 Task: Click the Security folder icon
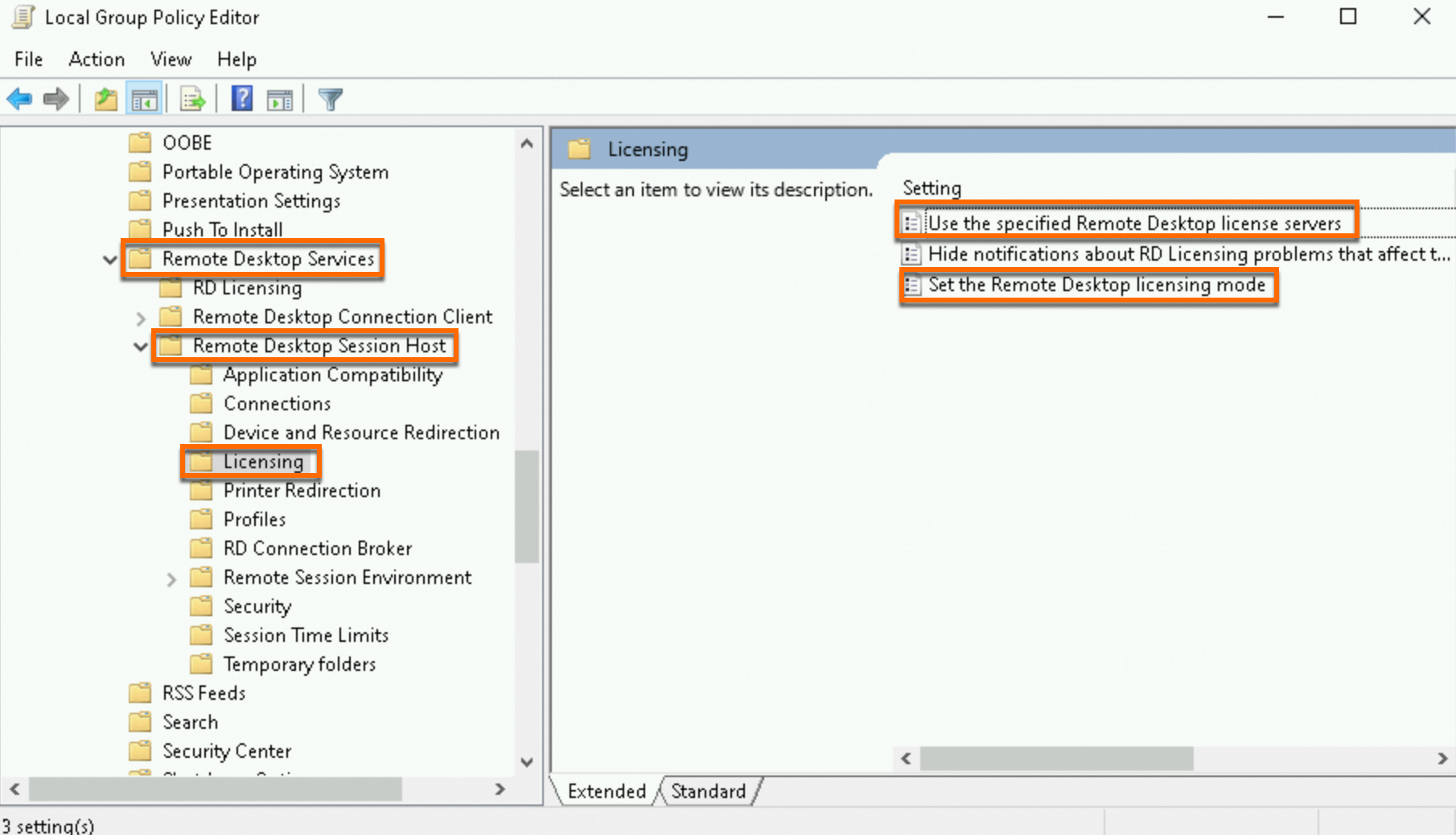pos(201,607)
